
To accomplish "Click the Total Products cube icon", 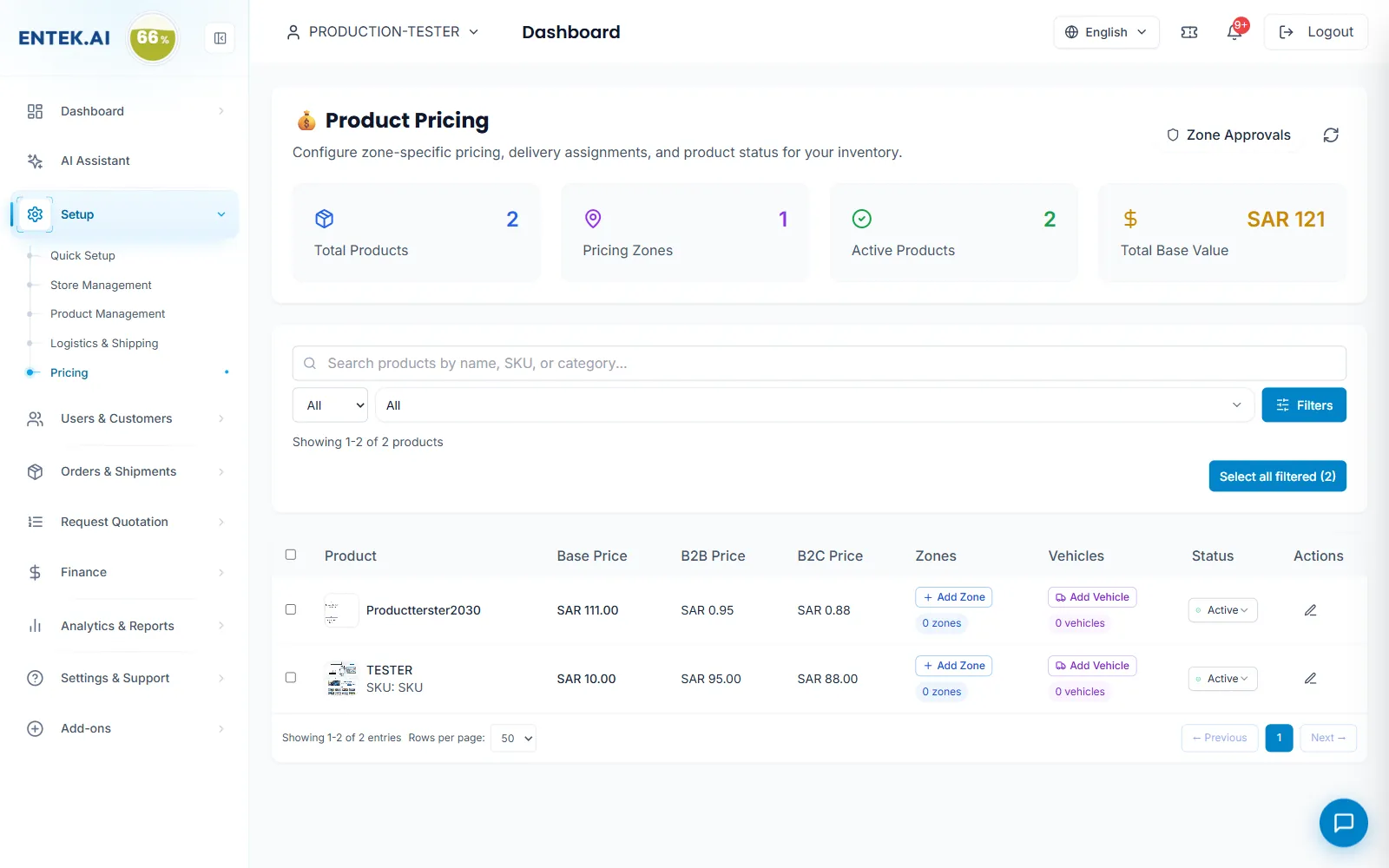I will [324, 219].
